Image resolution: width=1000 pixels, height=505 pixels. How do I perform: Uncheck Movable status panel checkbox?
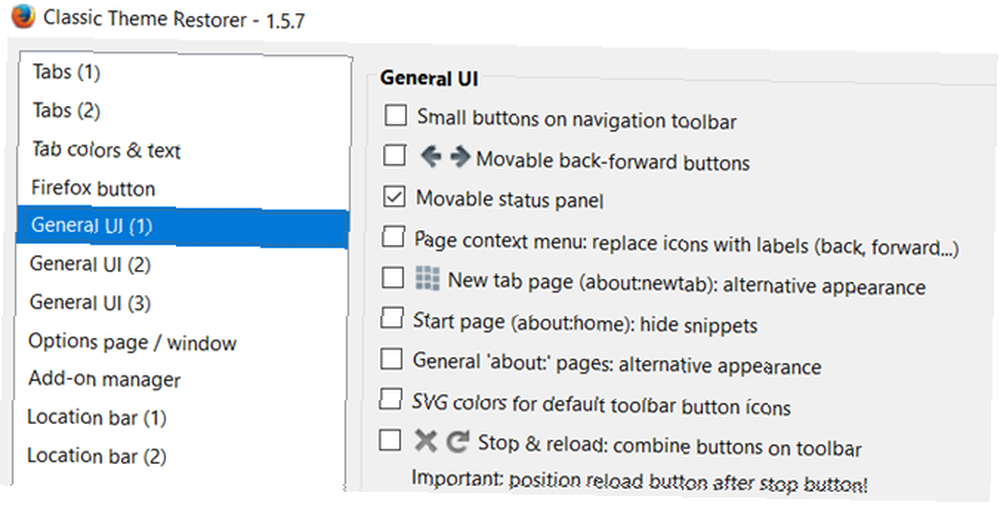pyautogui.click(x=394, y=197)
